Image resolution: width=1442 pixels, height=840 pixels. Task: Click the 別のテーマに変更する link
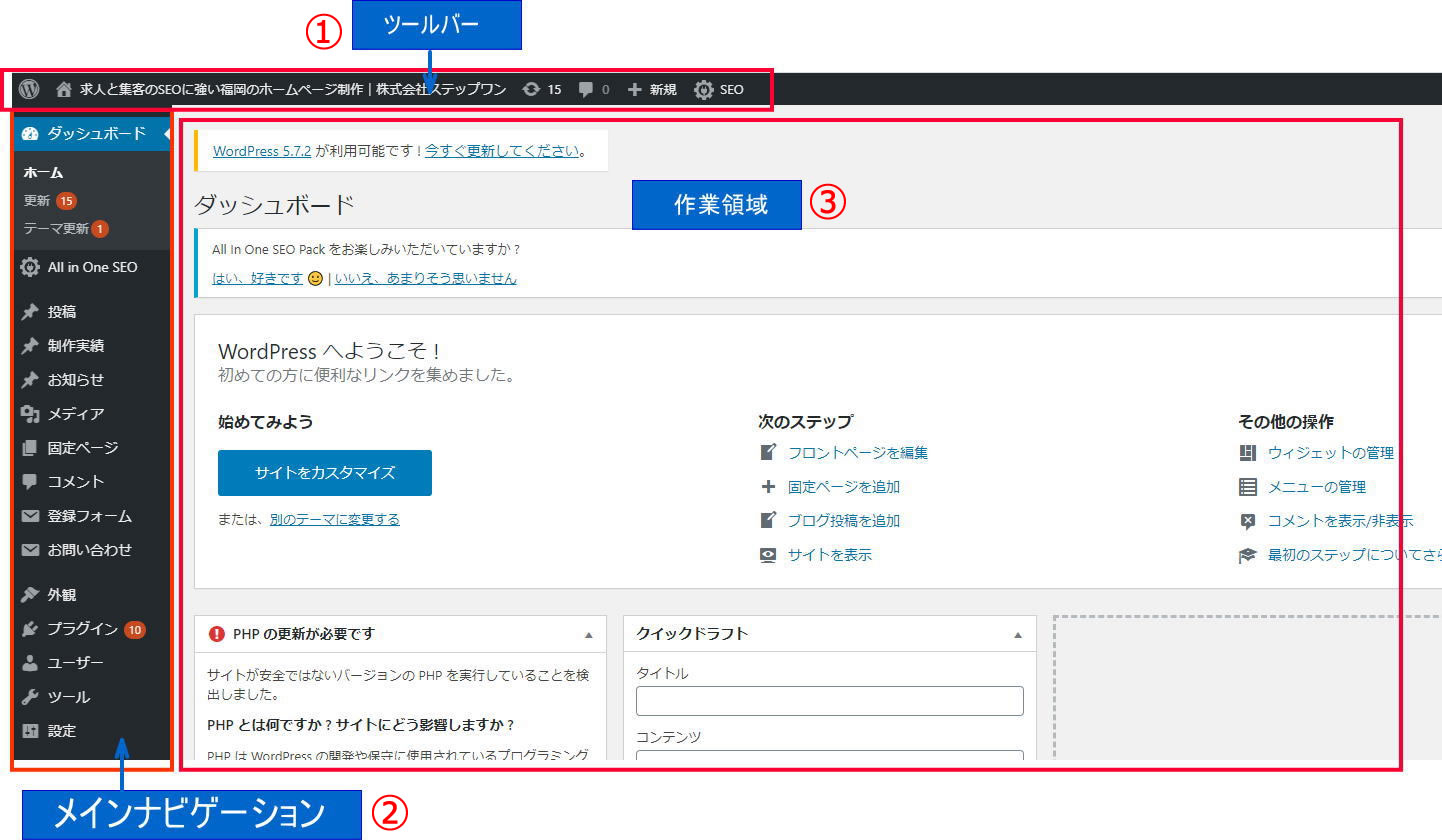335,519
